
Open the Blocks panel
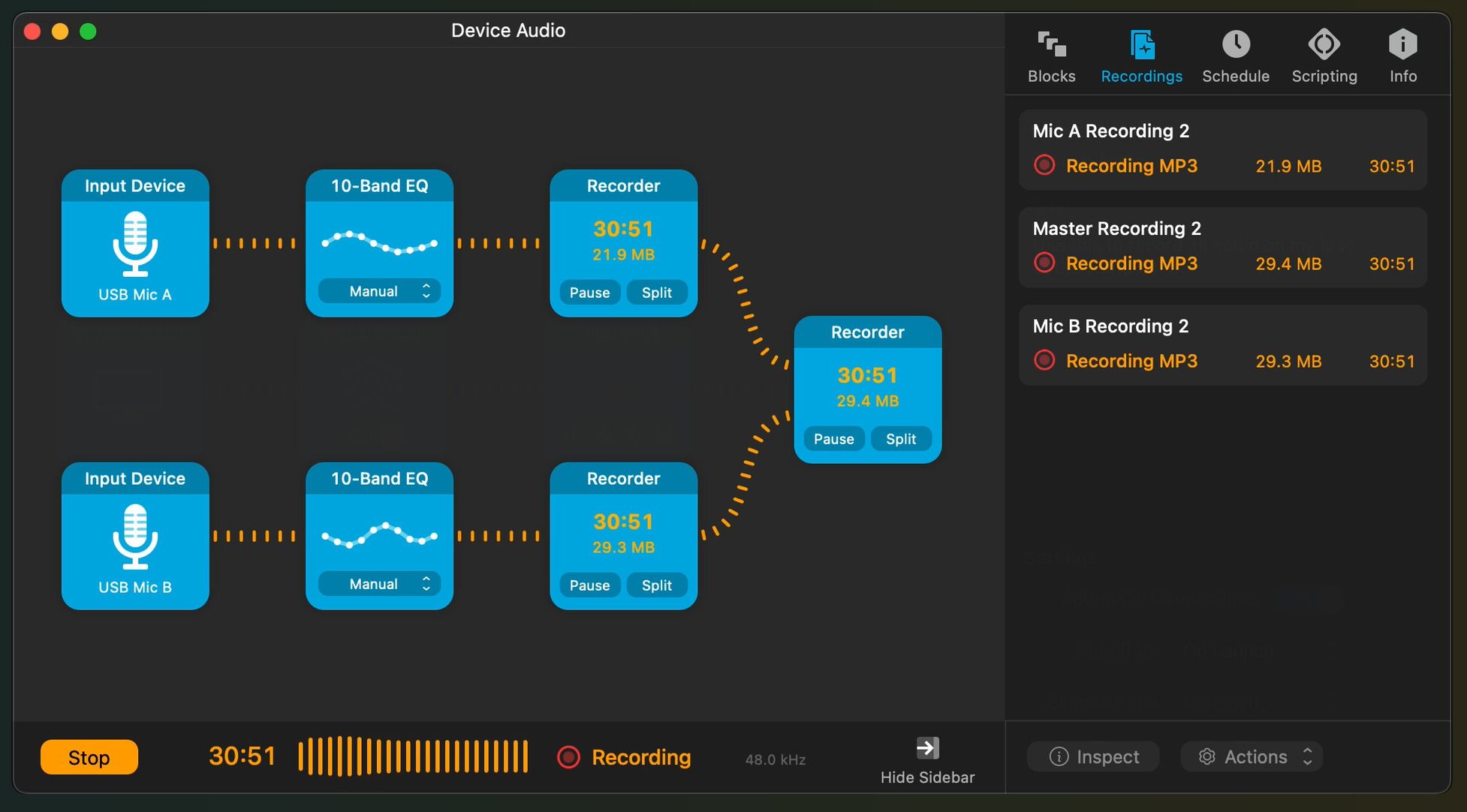point(1050,53)
